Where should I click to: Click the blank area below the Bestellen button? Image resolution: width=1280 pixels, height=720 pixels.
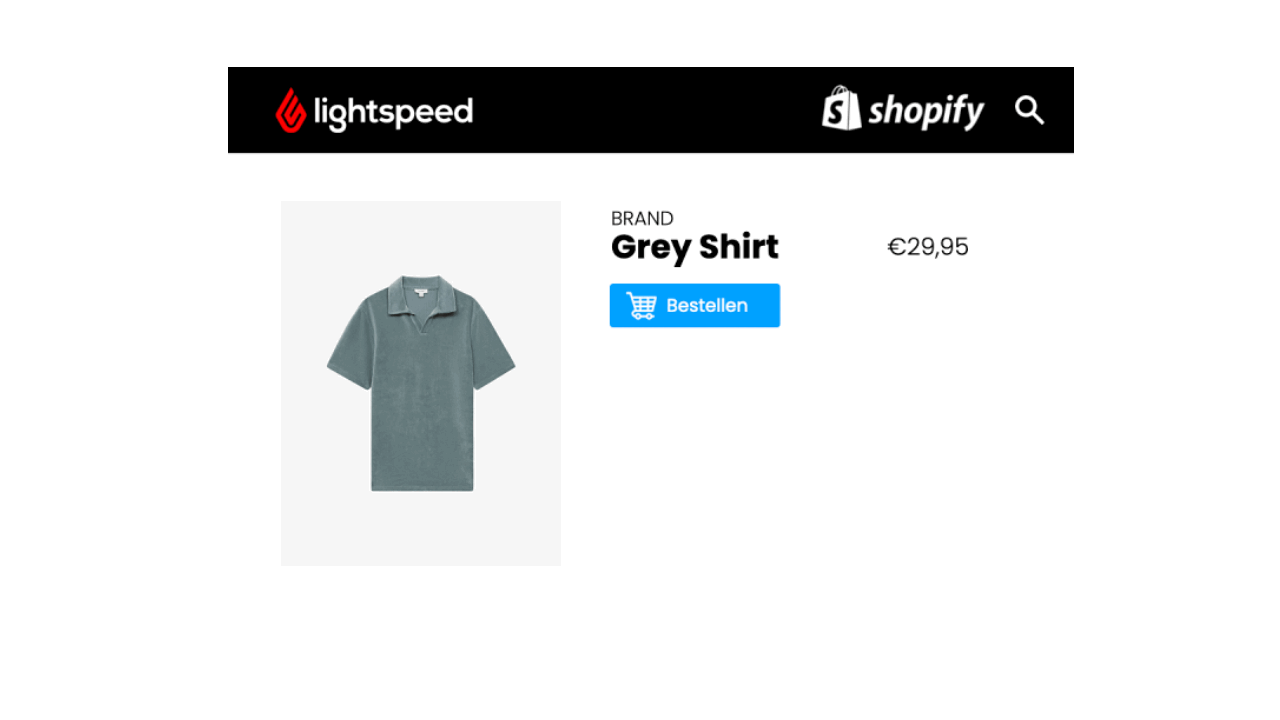[x=790, y=450]
